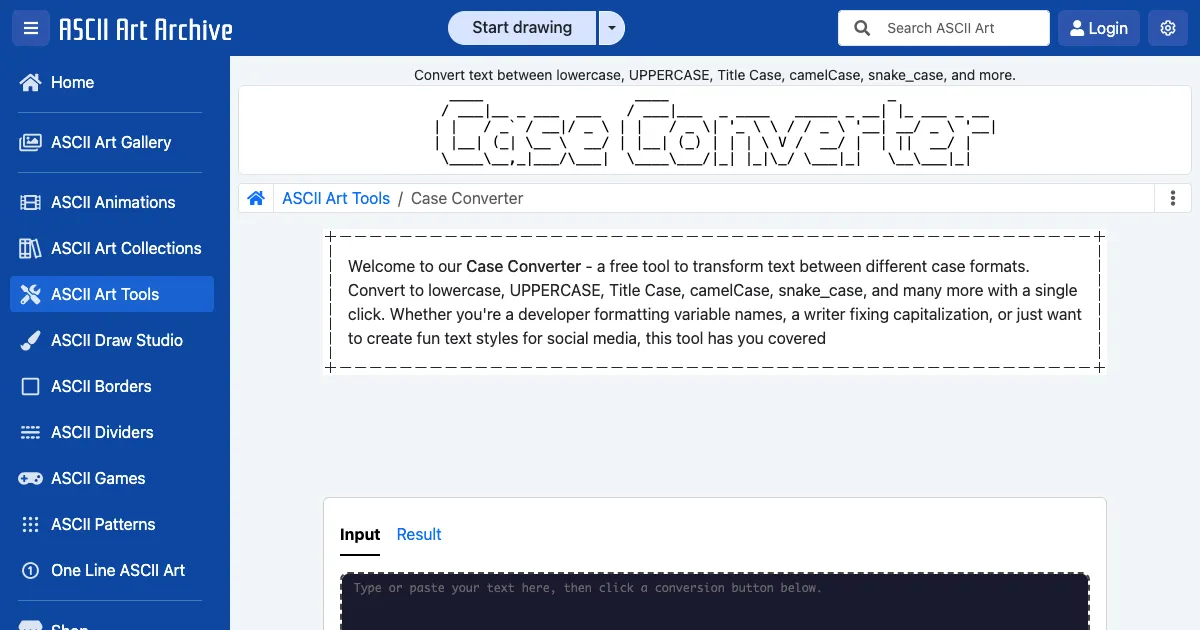The height and width of the screenshot is (630, 1200).
Task: Click the breadcrumb home icon
Action: point(256,198)
